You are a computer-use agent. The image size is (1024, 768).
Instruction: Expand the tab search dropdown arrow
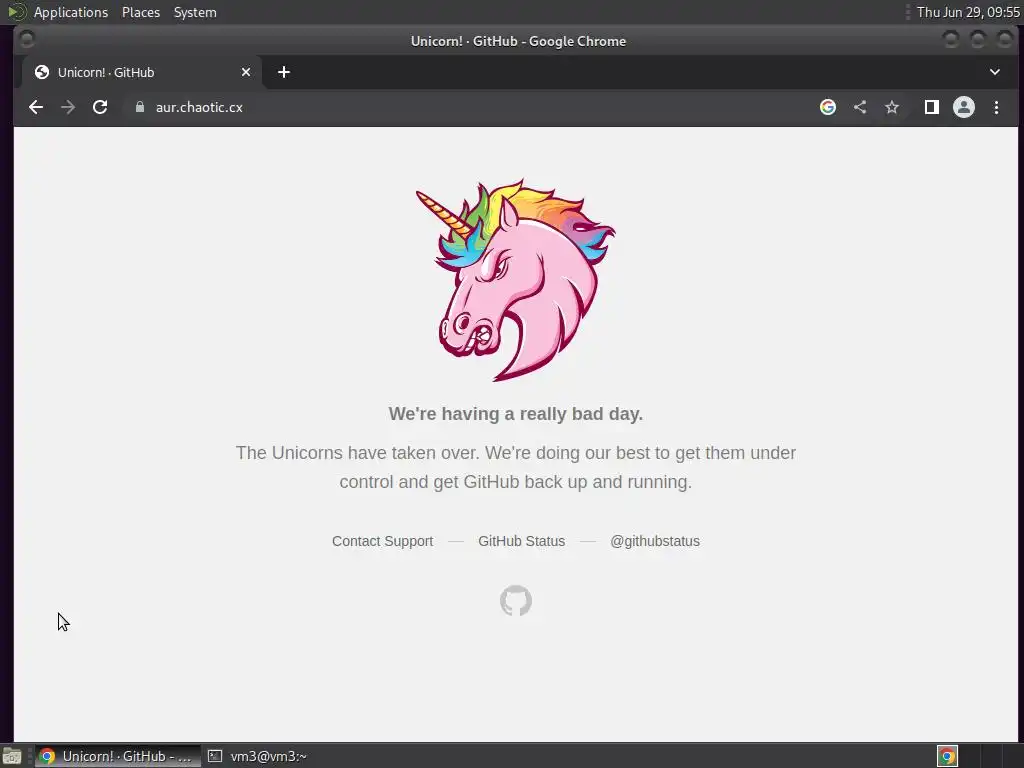click(995, 72)
